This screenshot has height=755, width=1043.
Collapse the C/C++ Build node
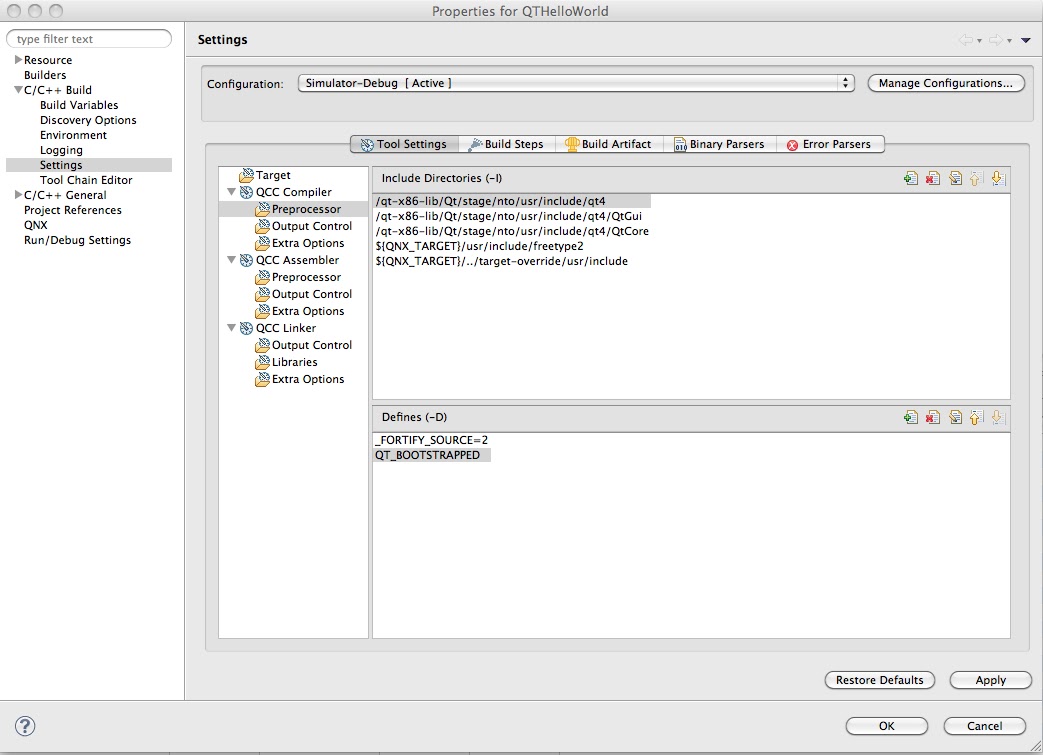18,90
